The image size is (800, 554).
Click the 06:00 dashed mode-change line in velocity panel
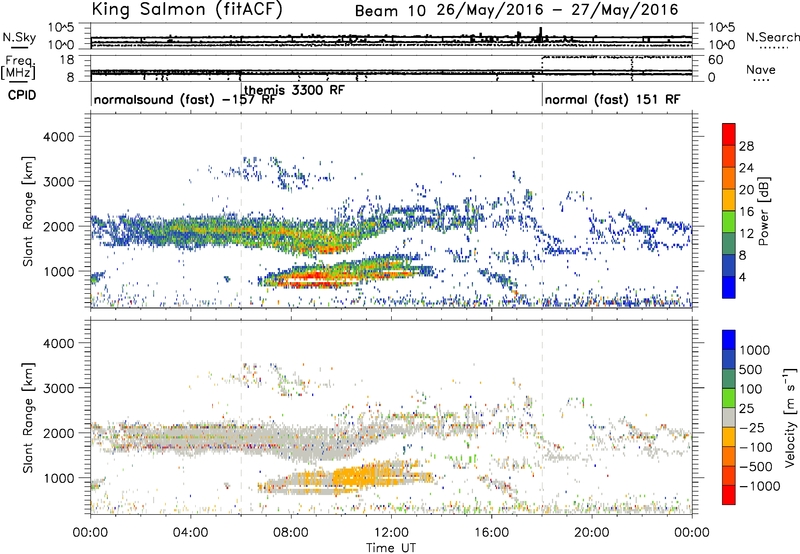241,416
